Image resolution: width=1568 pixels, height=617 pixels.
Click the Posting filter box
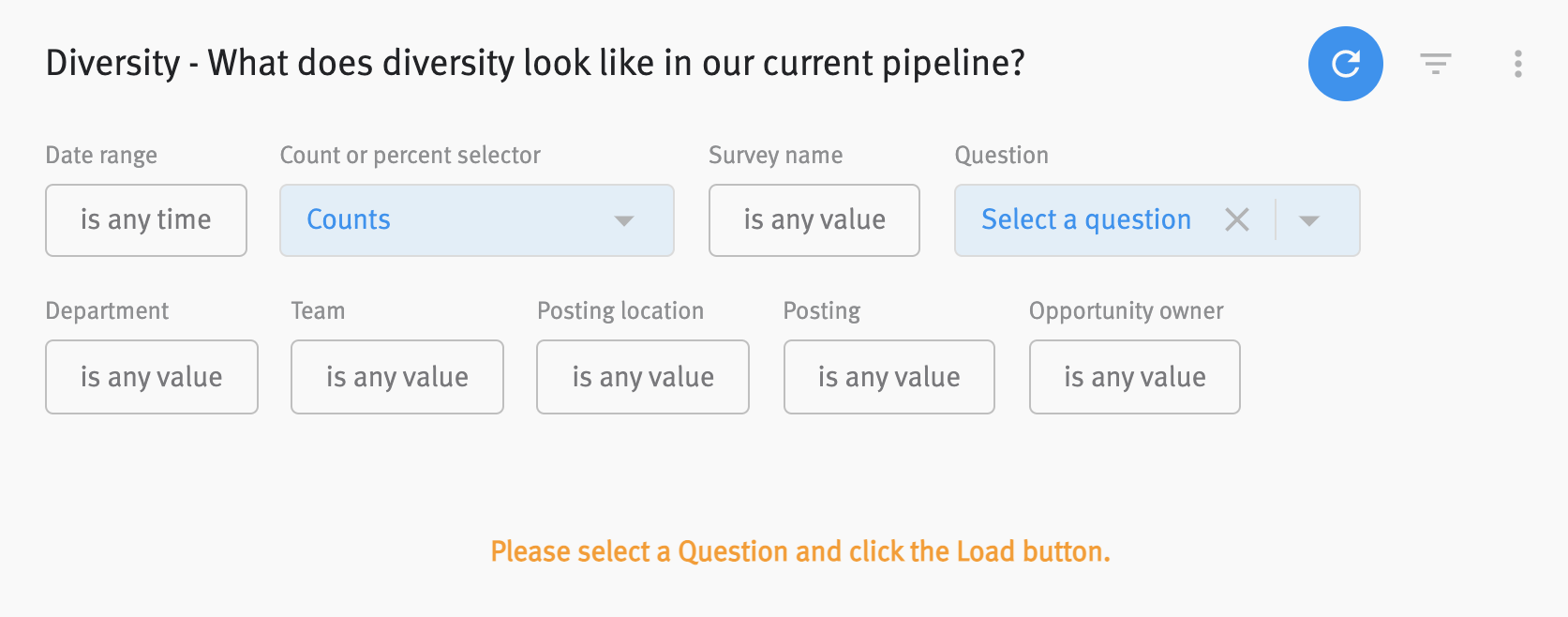point(889,377)
